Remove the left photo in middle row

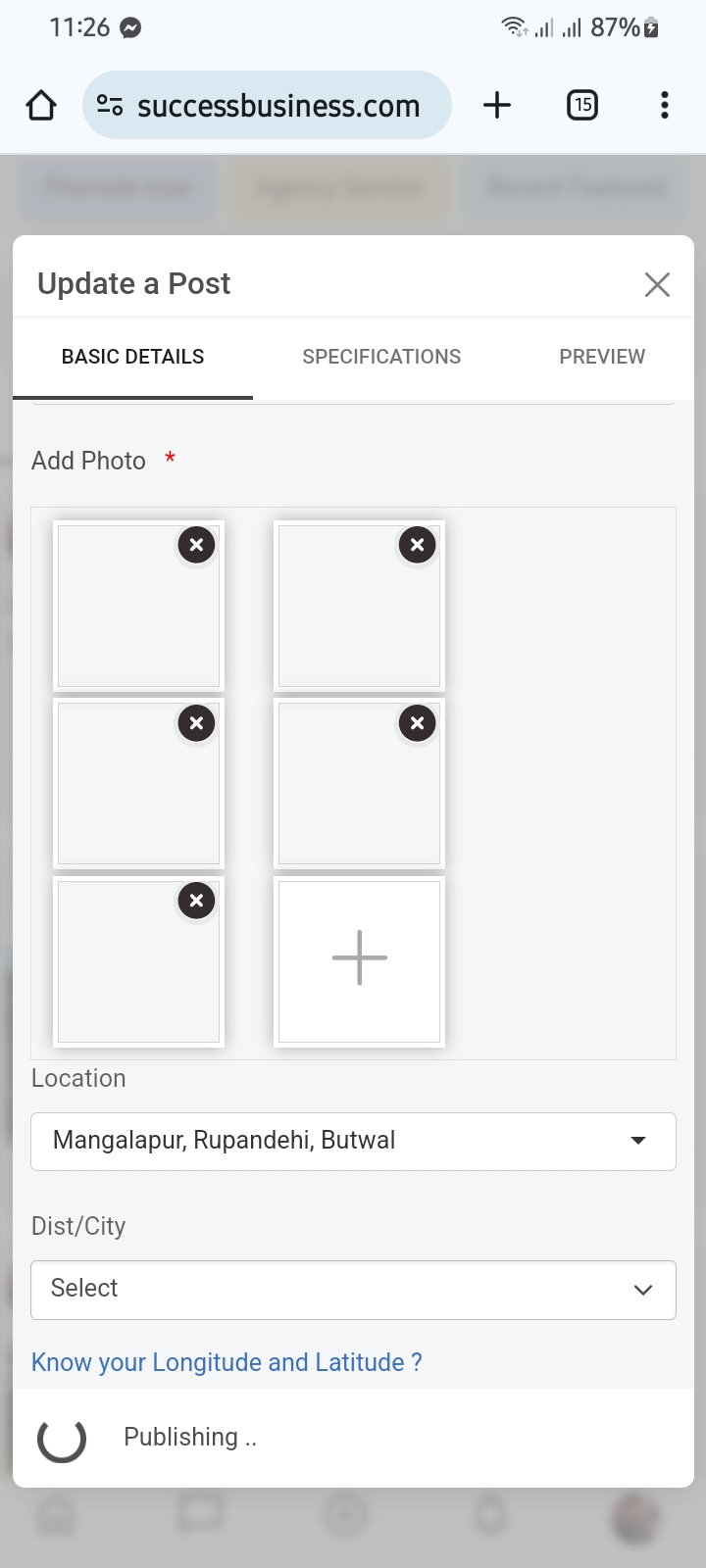click(196, 723)
